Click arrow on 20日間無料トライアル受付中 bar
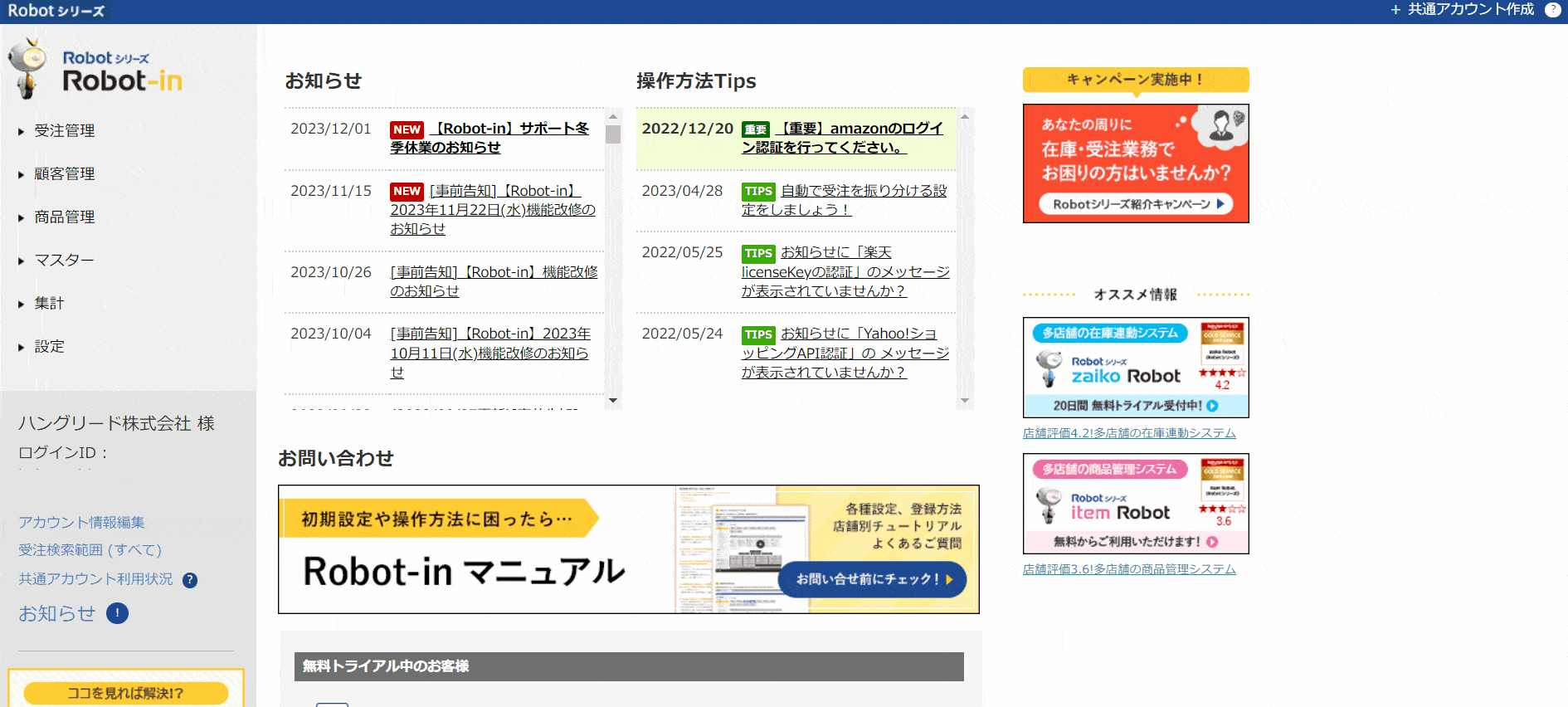1568x707 pixels. [1212, 406]
